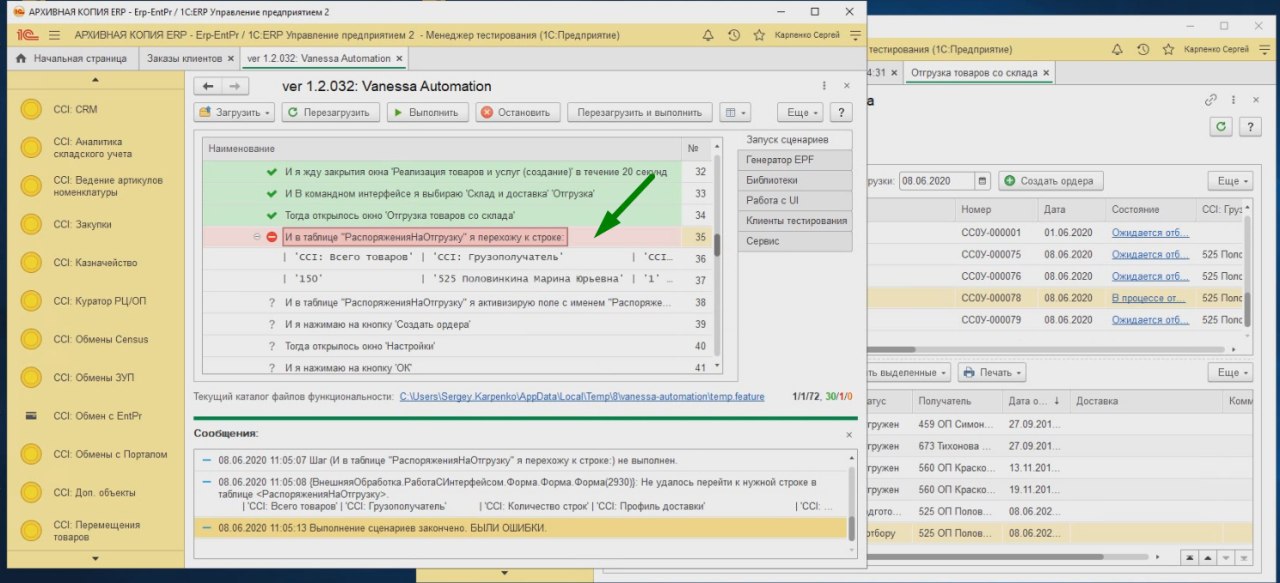This screenshot has width=1280, height=583.
Task: Open link chain icon in Отгрузка window
Action: (1210, 99)
